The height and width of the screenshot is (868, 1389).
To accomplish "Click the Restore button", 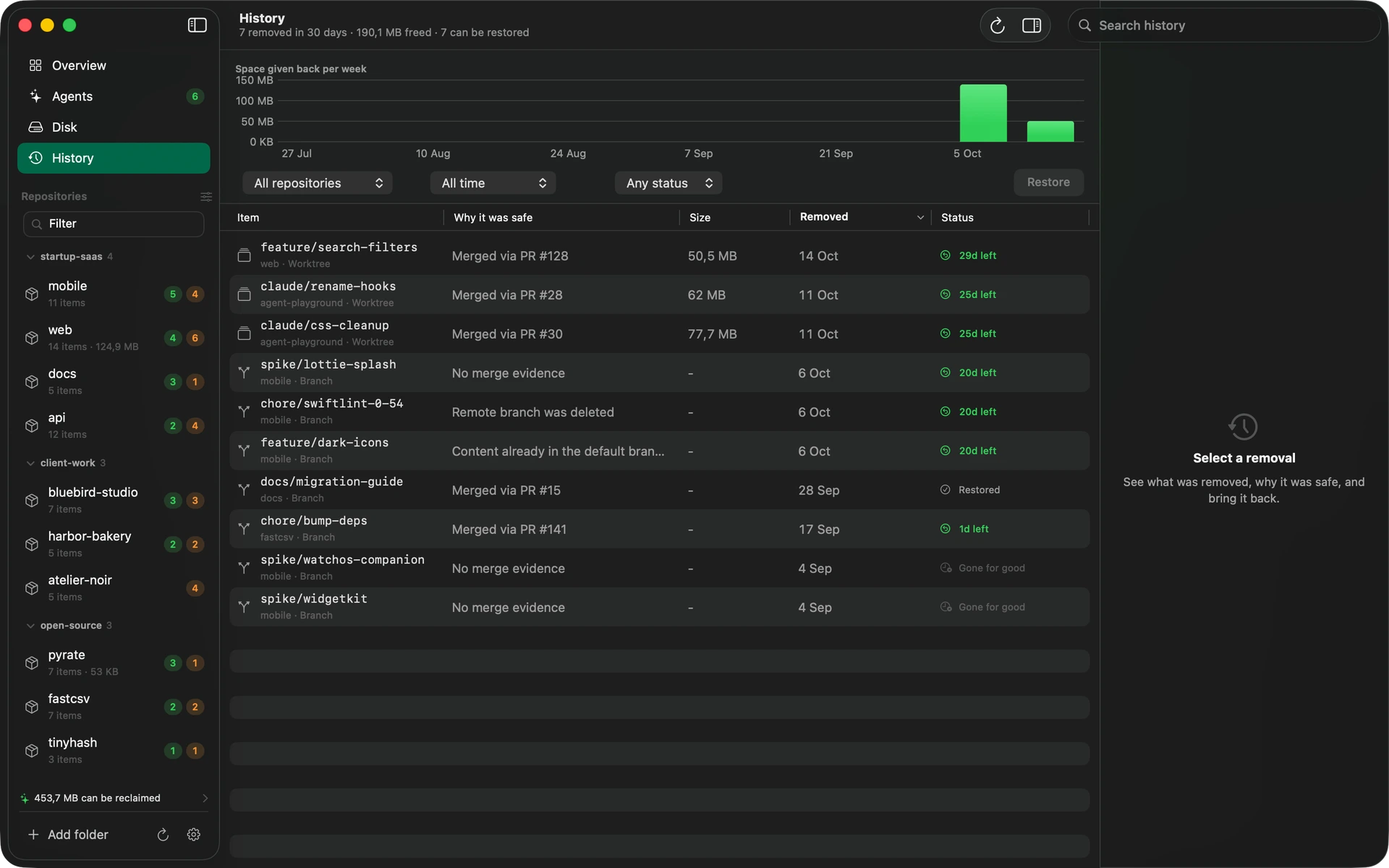I will (x=1048, y=182).
